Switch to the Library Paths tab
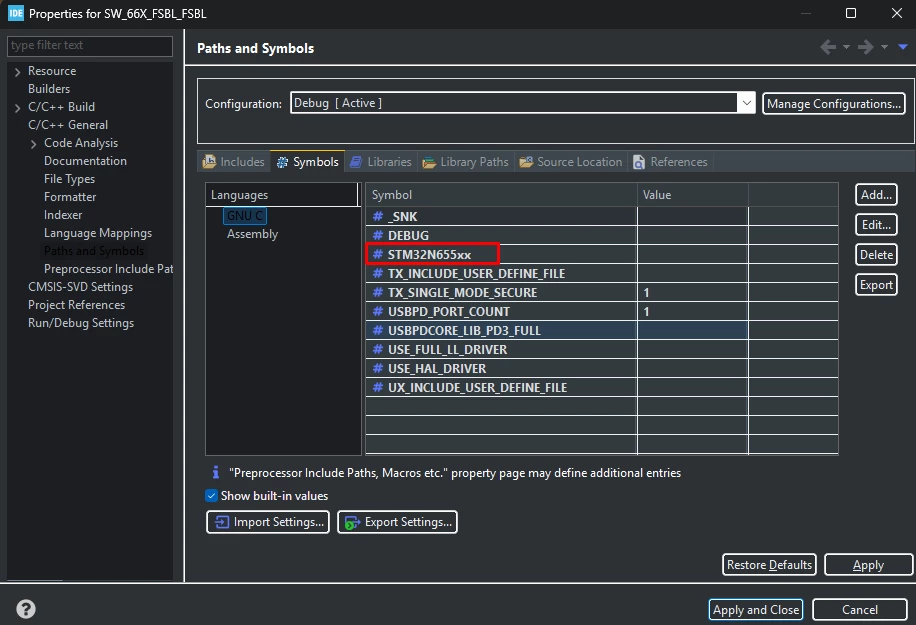916x625 pixels. point(466,162)
